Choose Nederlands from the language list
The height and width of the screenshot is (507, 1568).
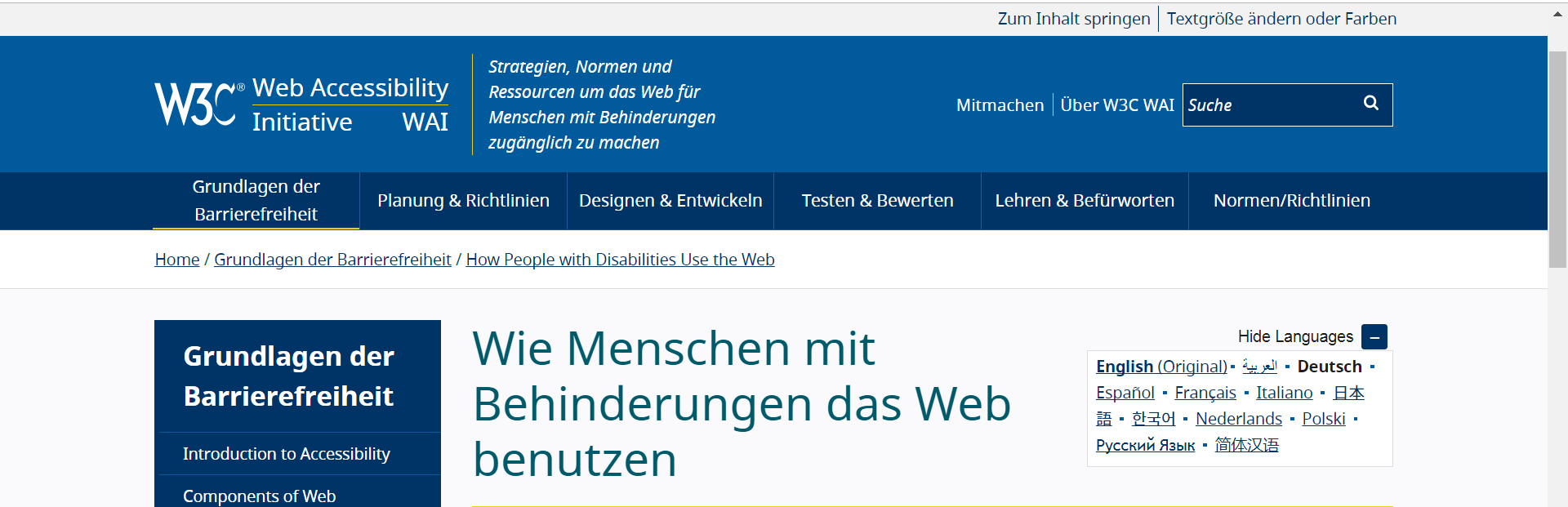tap(1238, 419)
